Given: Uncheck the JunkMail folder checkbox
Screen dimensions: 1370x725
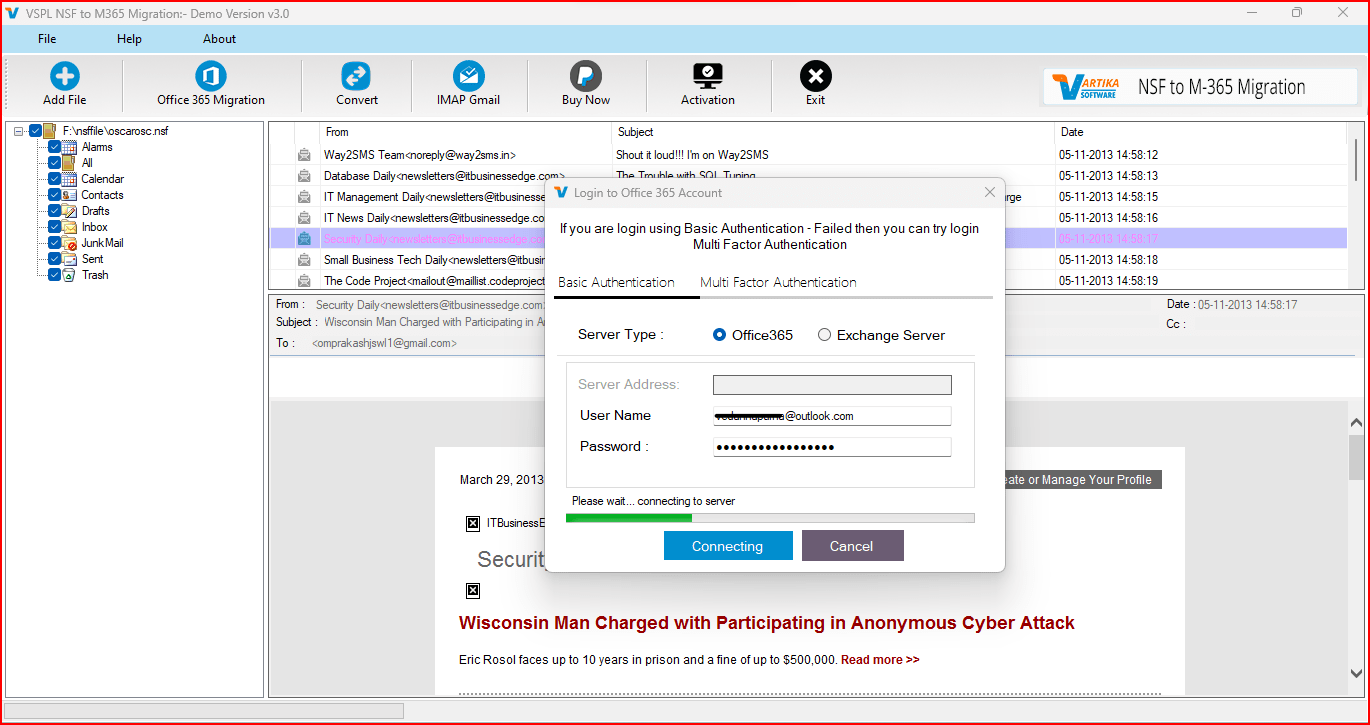Looking at the screenshot, I should [x=55, y=243].
